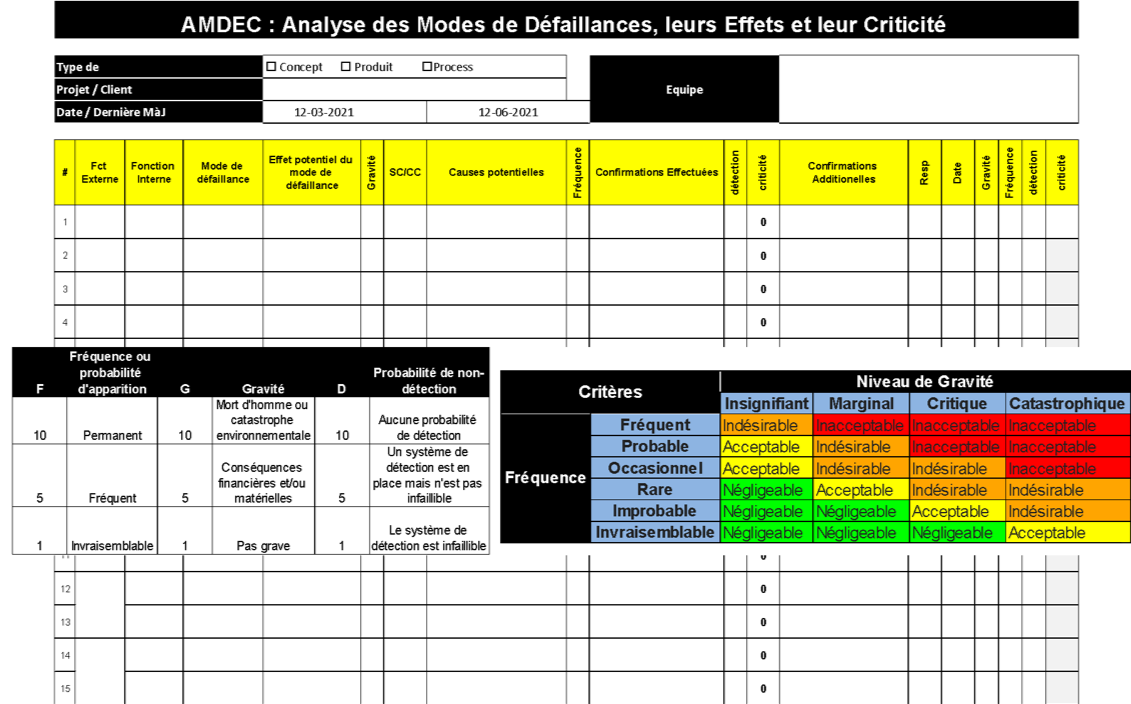The height and width of the screenshot is (704, 1131).
Task: Click the 'Niveau de Gravité' matrix header
Action: tap(925, 382)
